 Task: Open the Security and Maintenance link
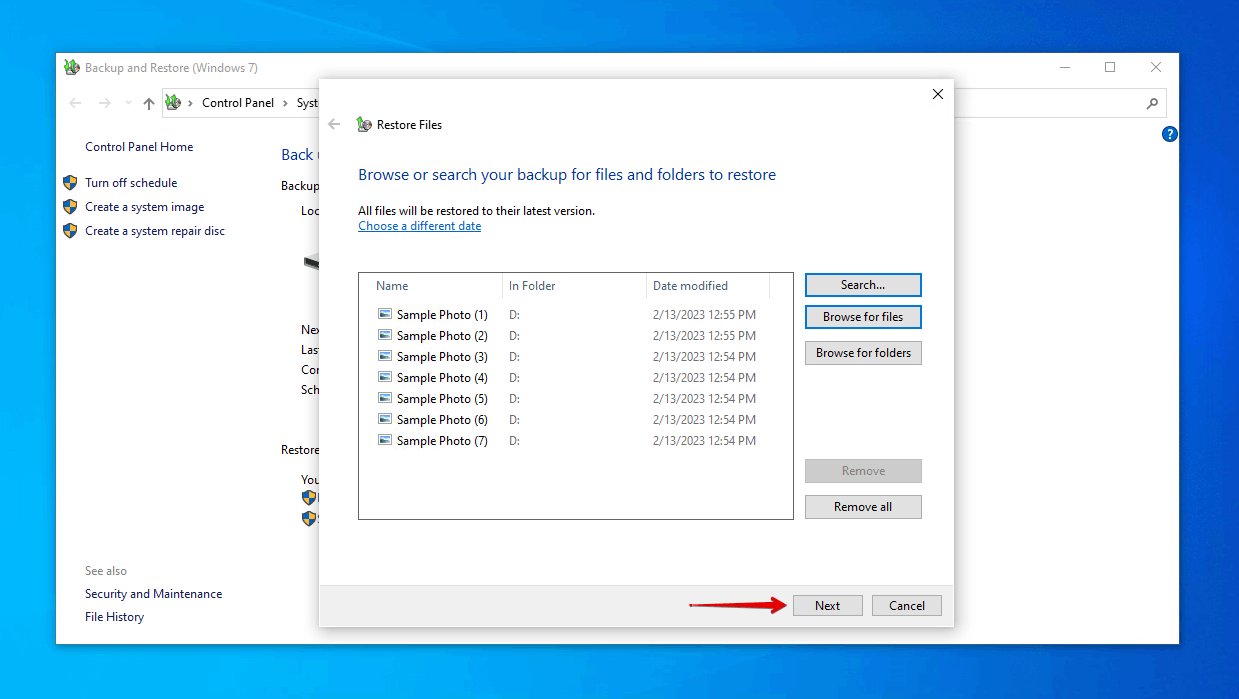(x=153, y=594)
